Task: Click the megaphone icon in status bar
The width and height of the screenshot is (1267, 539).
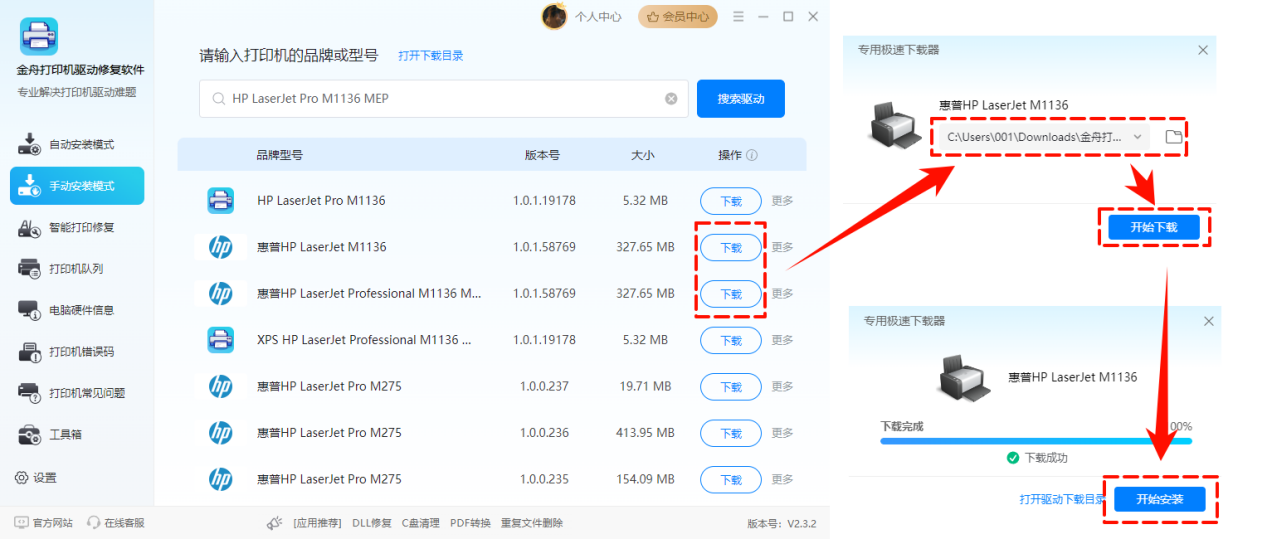Action: 274,523
